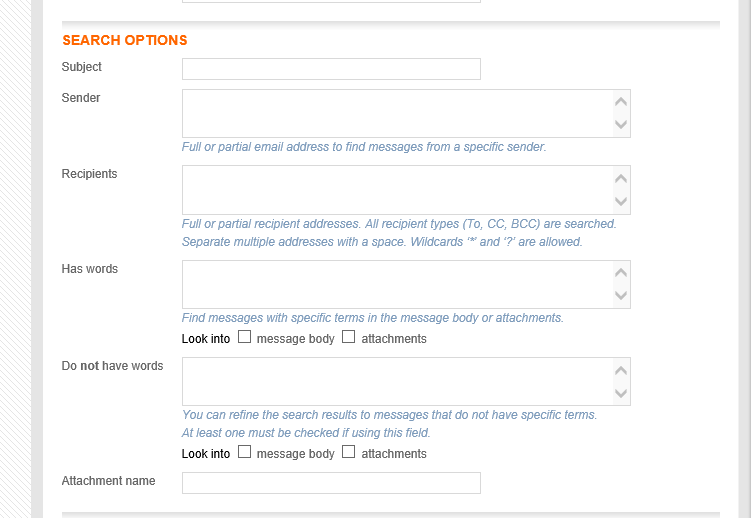
Task: Click Do not have words scroll down arrow
Action: tap(621, 393)
